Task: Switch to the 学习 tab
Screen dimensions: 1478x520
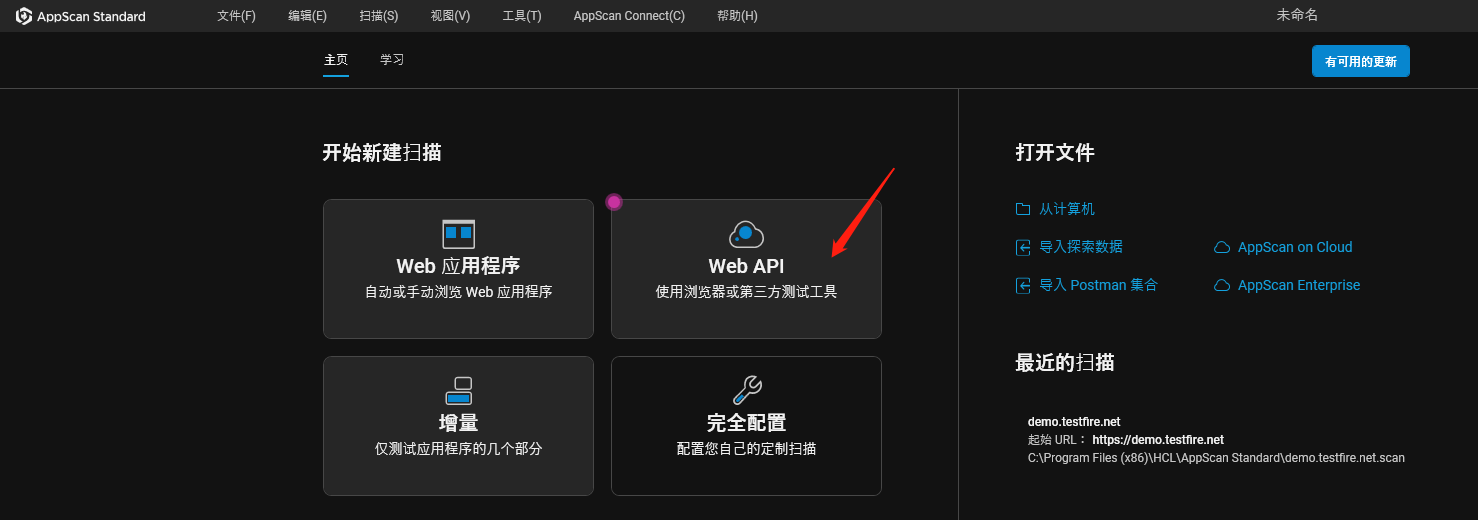Action: click(392, 60)
